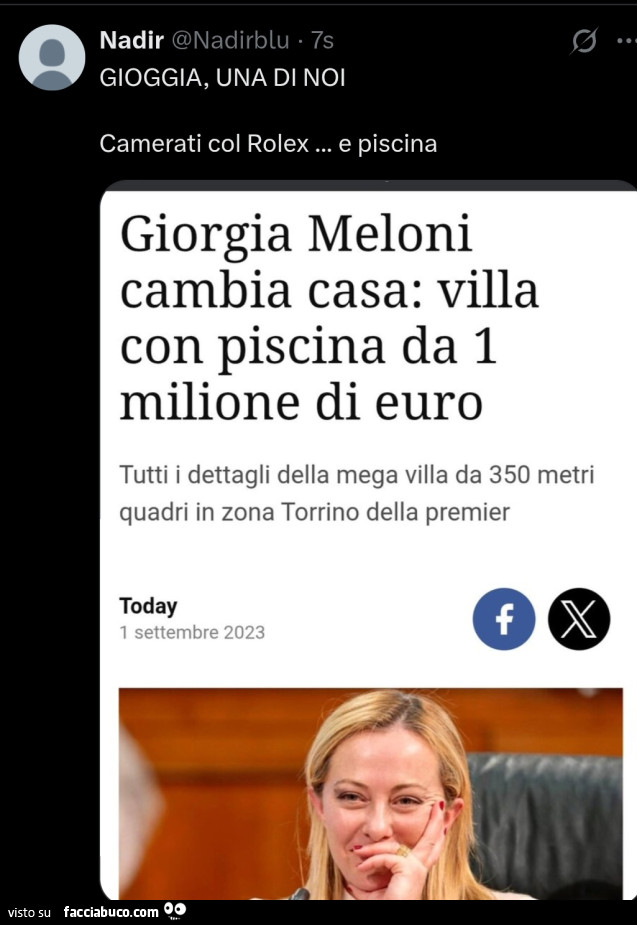Share the article via X icon
The width and height of the screenshot is (637, 925).
coord(579,619)
